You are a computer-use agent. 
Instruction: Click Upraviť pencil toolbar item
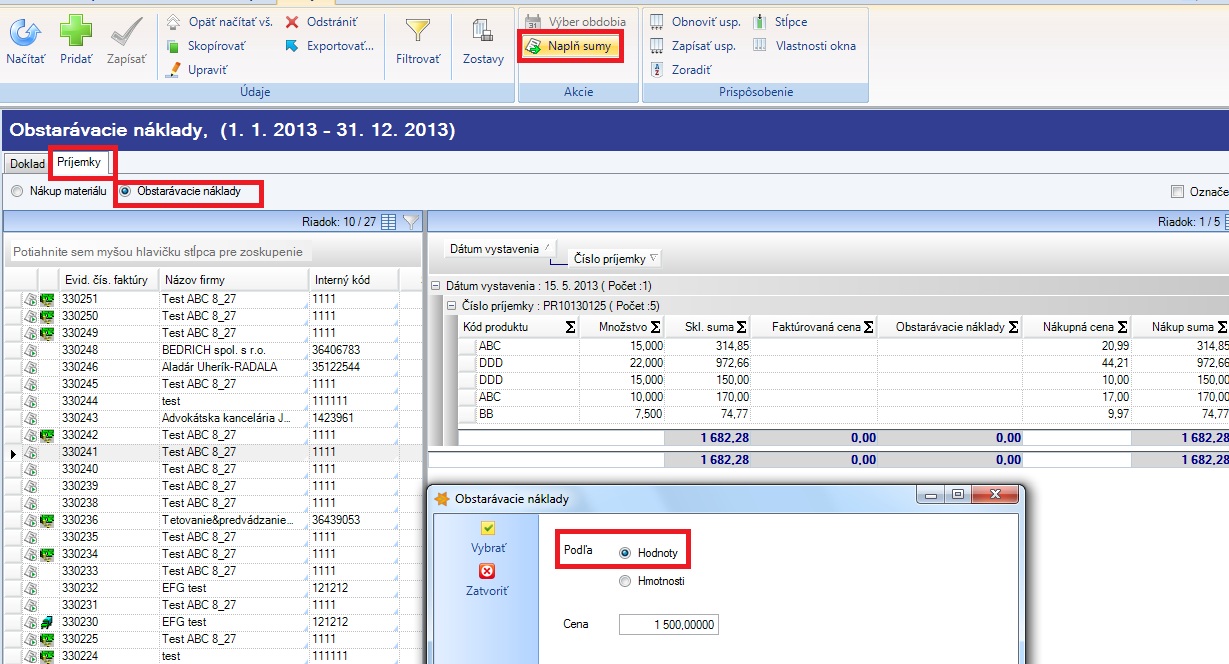pyautogui.click(x=197, y=69)
